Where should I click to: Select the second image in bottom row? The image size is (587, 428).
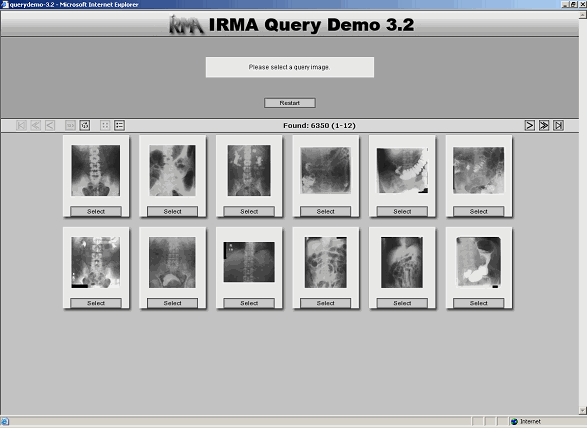[172, 303]
